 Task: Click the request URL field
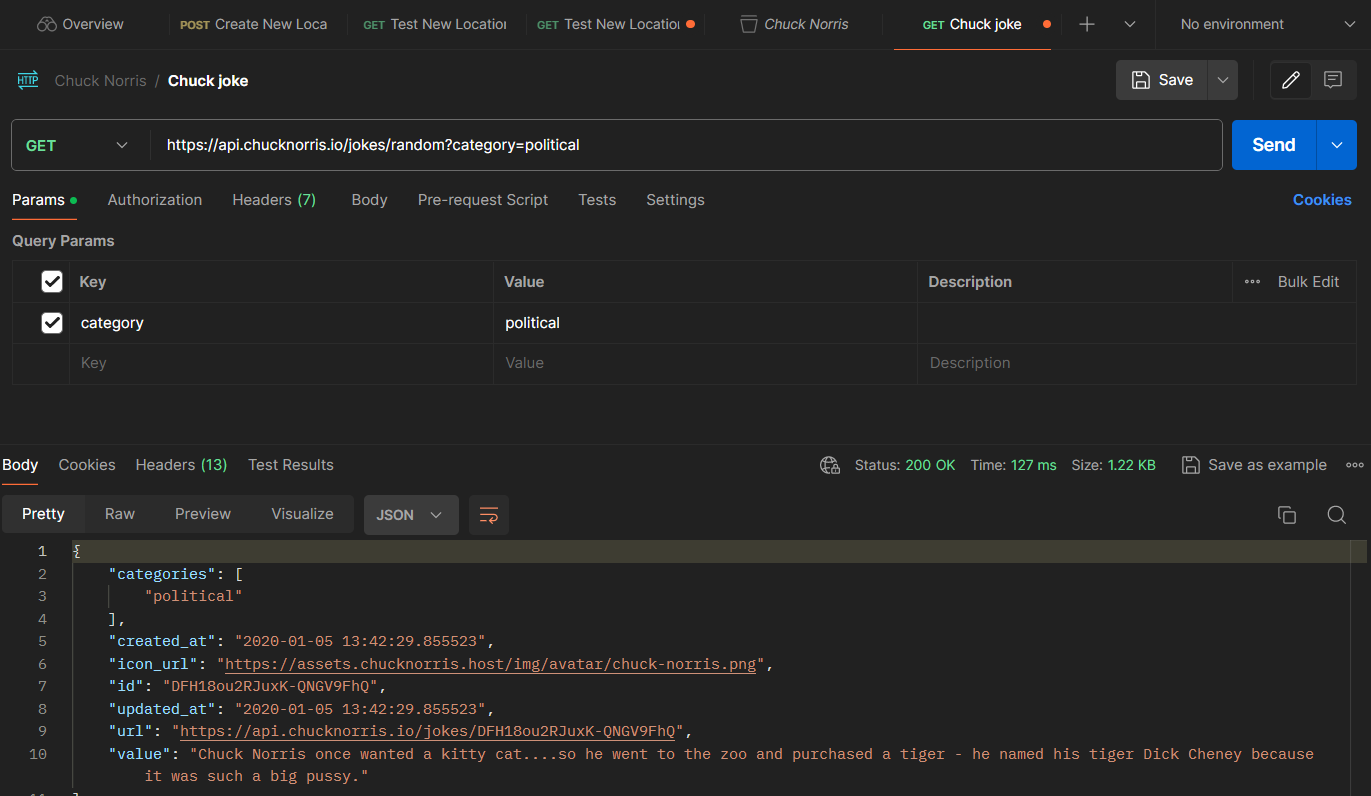click(686, 145)
